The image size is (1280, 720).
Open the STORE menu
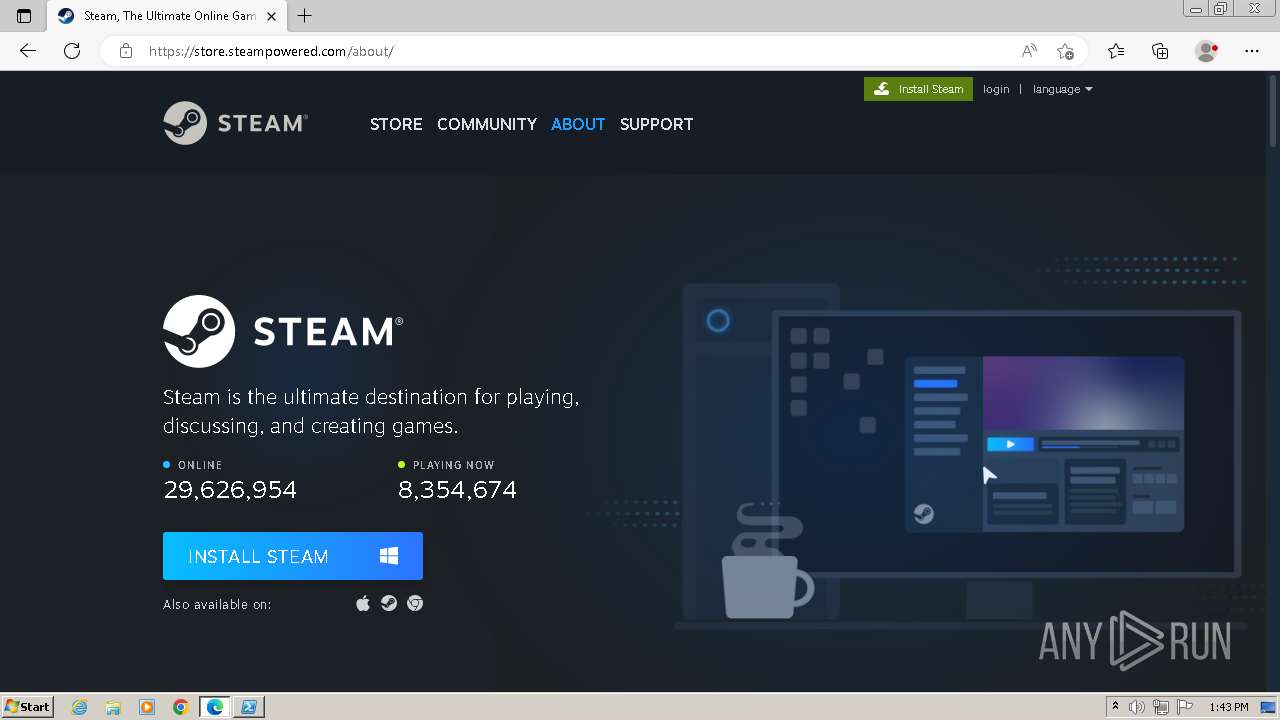point(396,124)
